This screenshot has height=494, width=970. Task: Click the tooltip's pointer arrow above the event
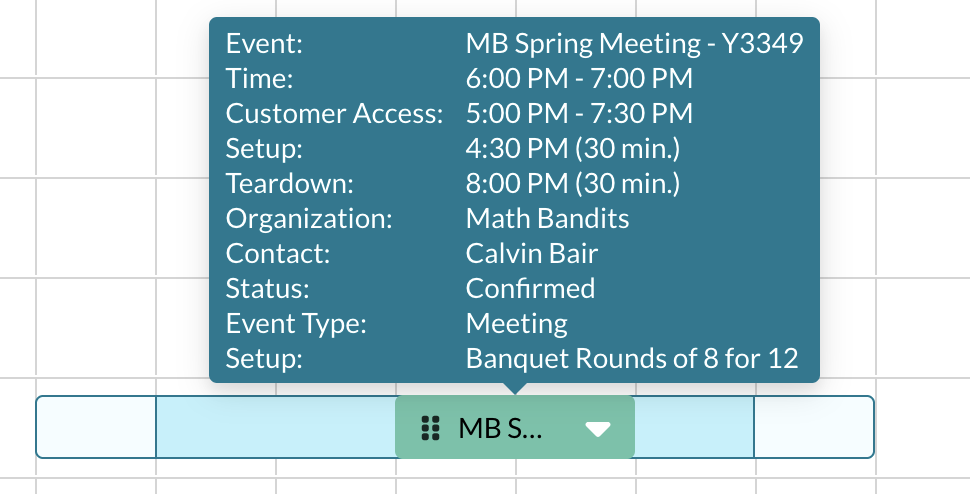pyautogui.click(x=514, y=388)
